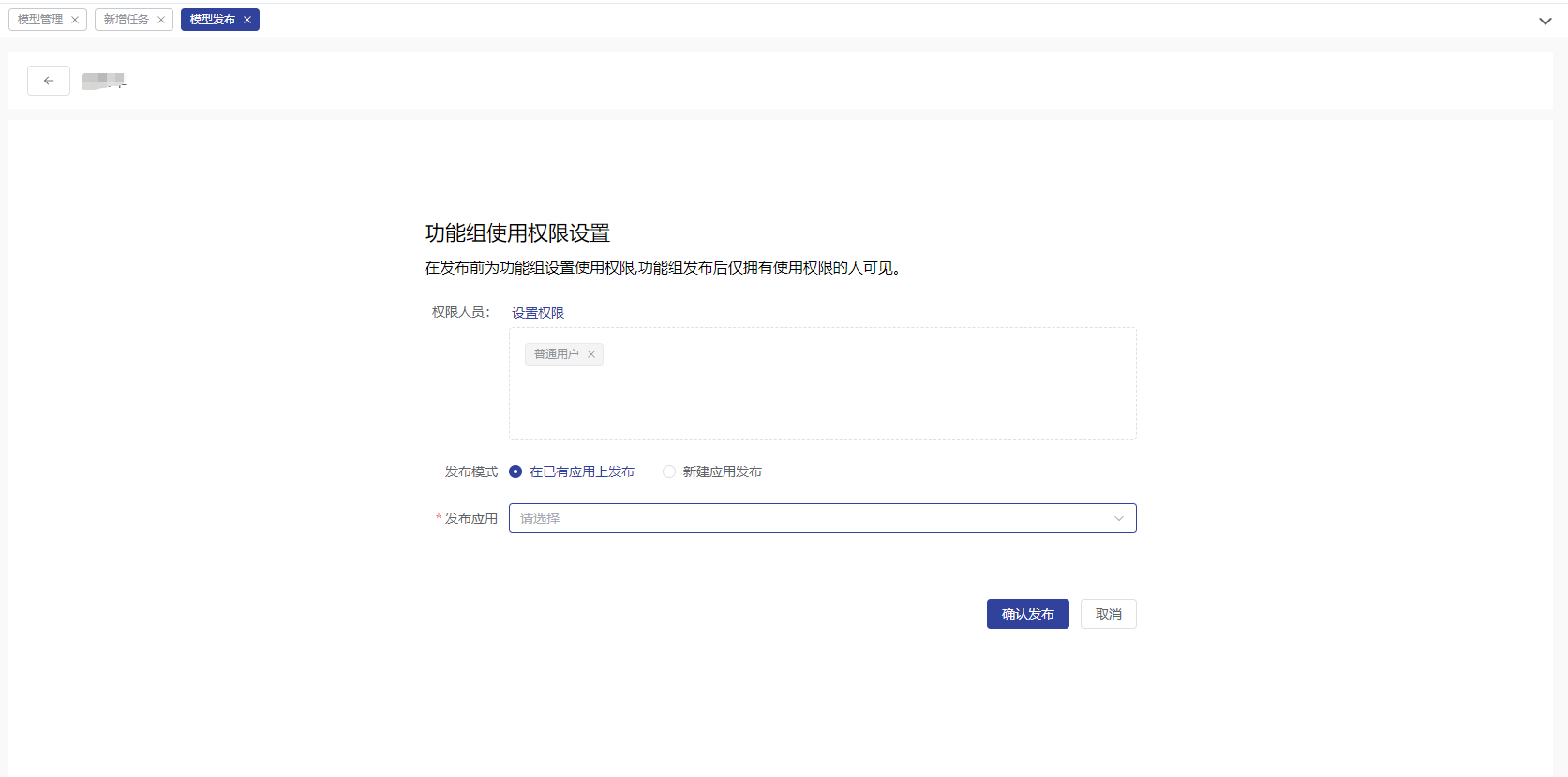Close the 模型发布 tab
The width and height of the screenshot is (1568, 777).
coord(247,20)
